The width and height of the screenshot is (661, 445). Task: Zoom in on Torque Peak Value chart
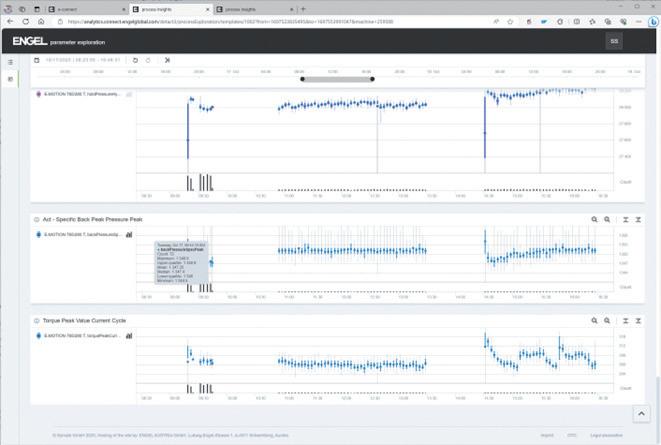coord(594,321)
